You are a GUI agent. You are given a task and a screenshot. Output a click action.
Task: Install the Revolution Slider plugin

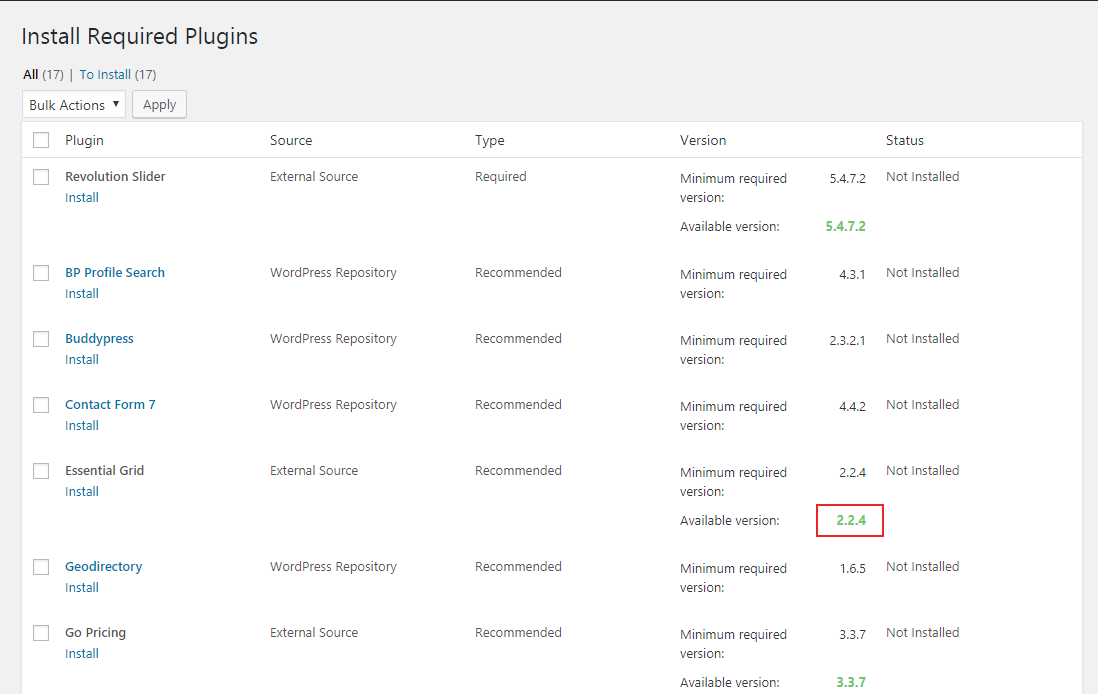click(x=82, y=197)
